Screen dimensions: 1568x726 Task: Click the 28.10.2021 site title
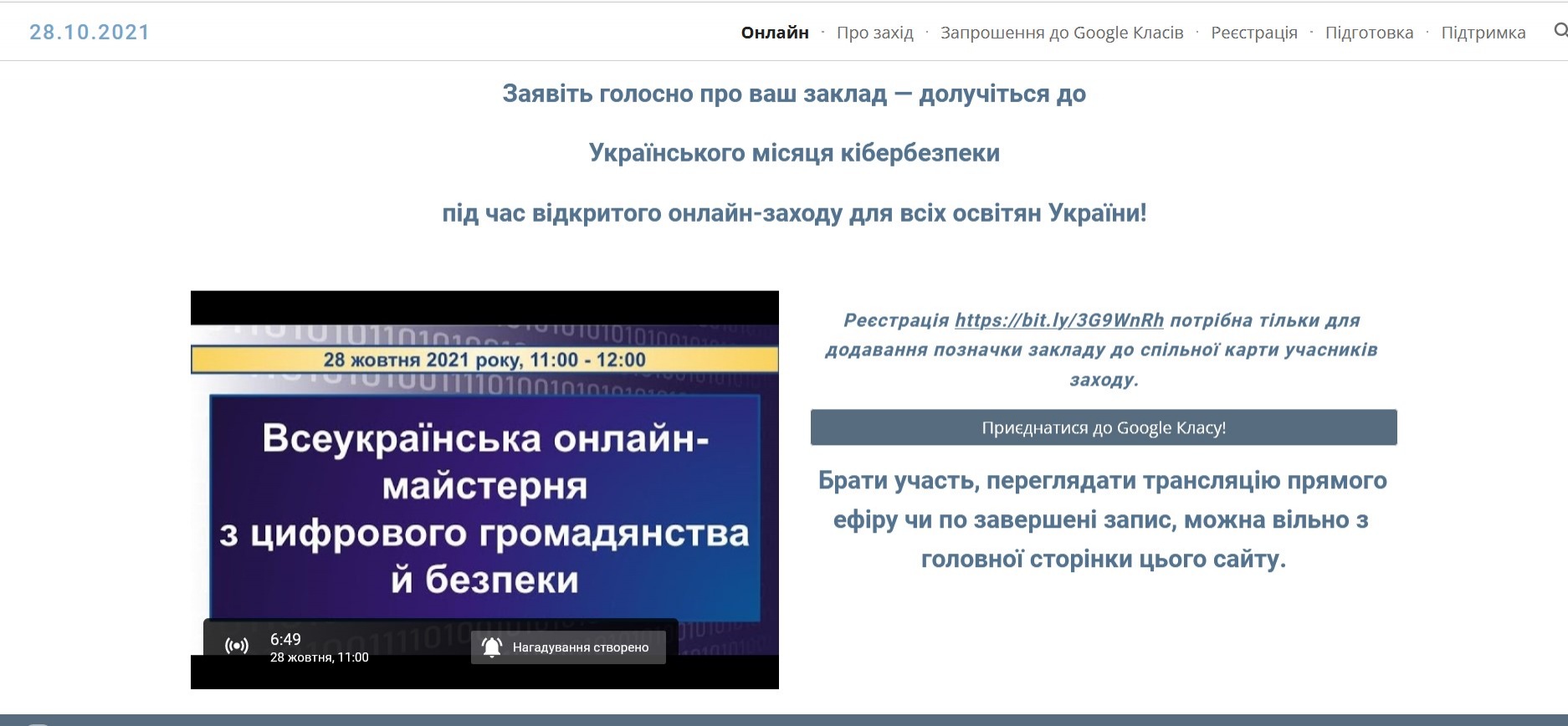90,33
